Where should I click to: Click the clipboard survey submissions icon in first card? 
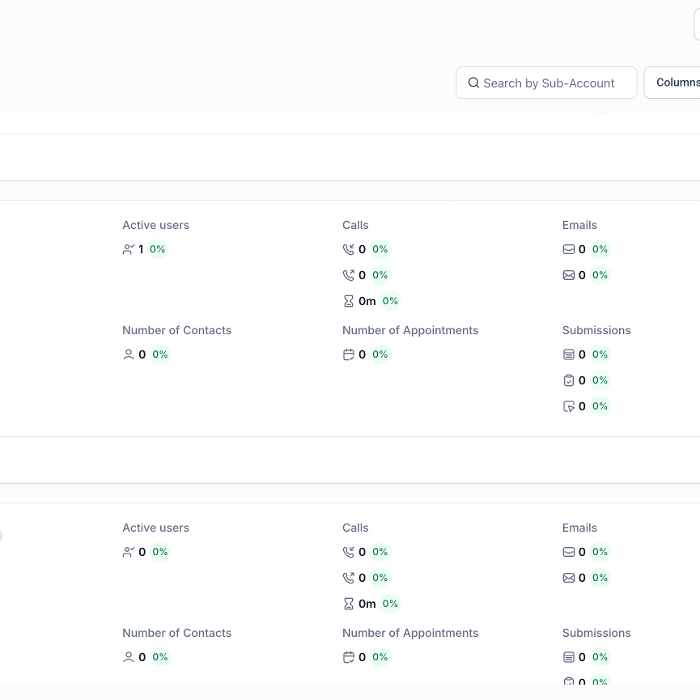[x=568, y=380]
